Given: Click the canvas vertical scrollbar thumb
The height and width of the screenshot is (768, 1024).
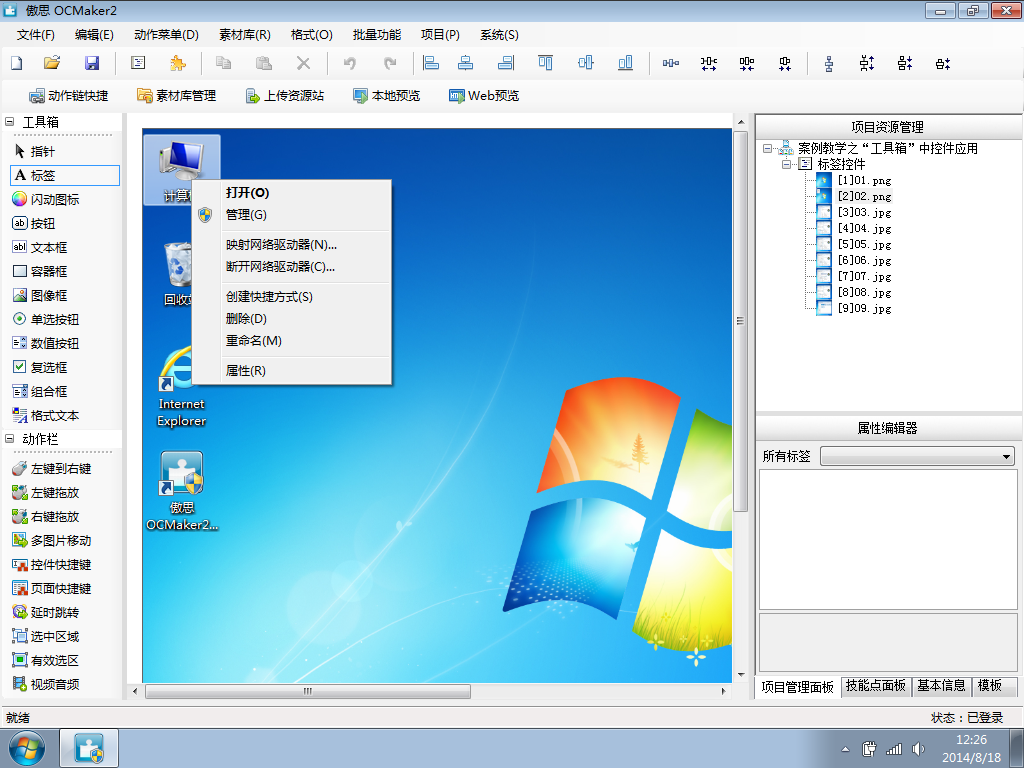Looking at the screenshot, I should coord(741,321).
